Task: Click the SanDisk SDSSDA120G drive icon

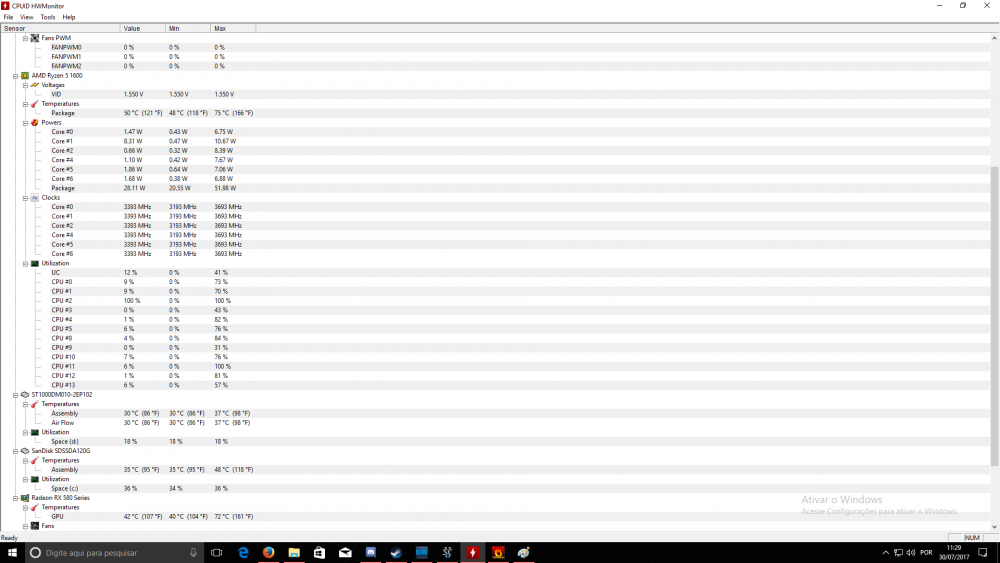Action: [25, 451]
